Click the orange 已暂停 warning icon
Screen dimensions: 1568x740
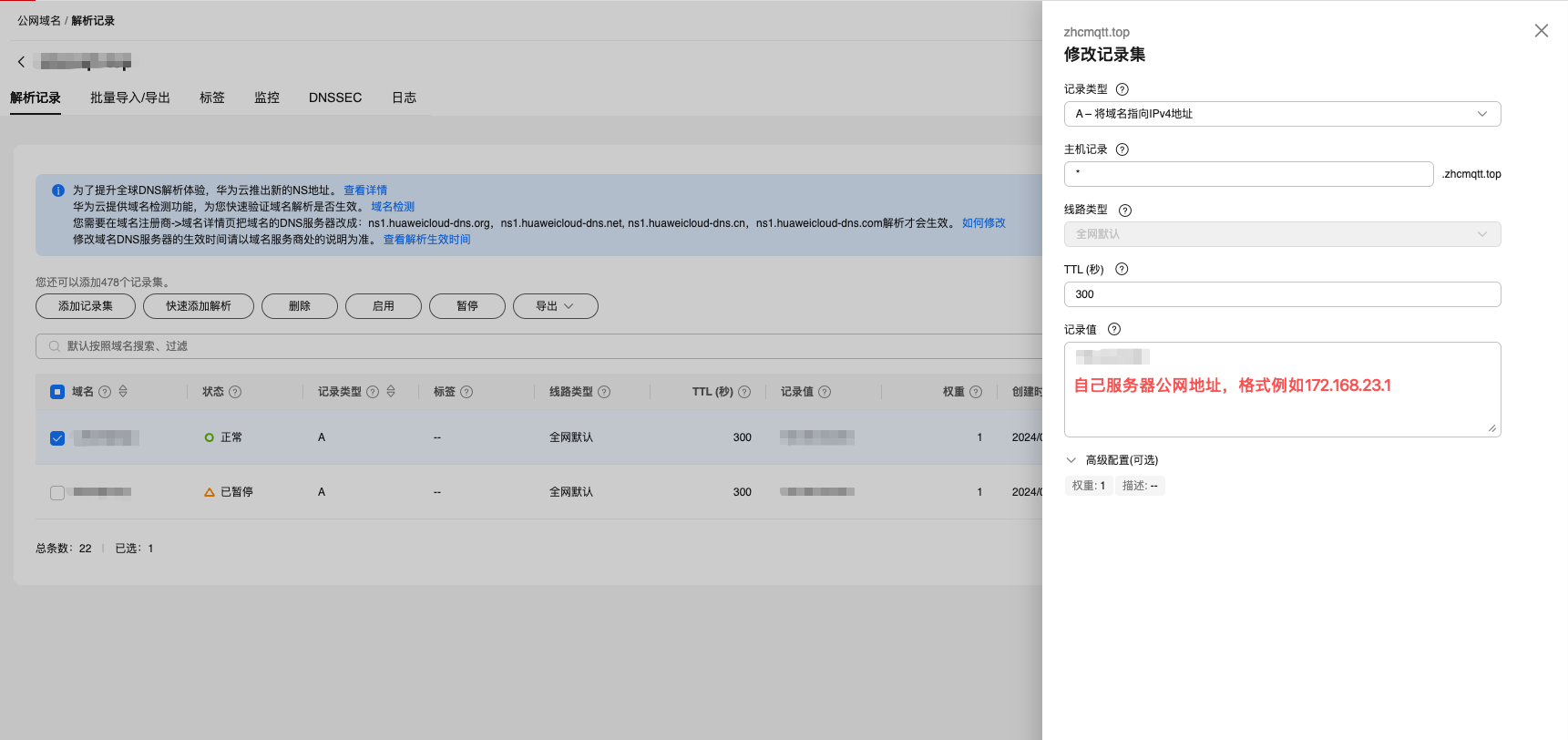click(x=210, y=492)
